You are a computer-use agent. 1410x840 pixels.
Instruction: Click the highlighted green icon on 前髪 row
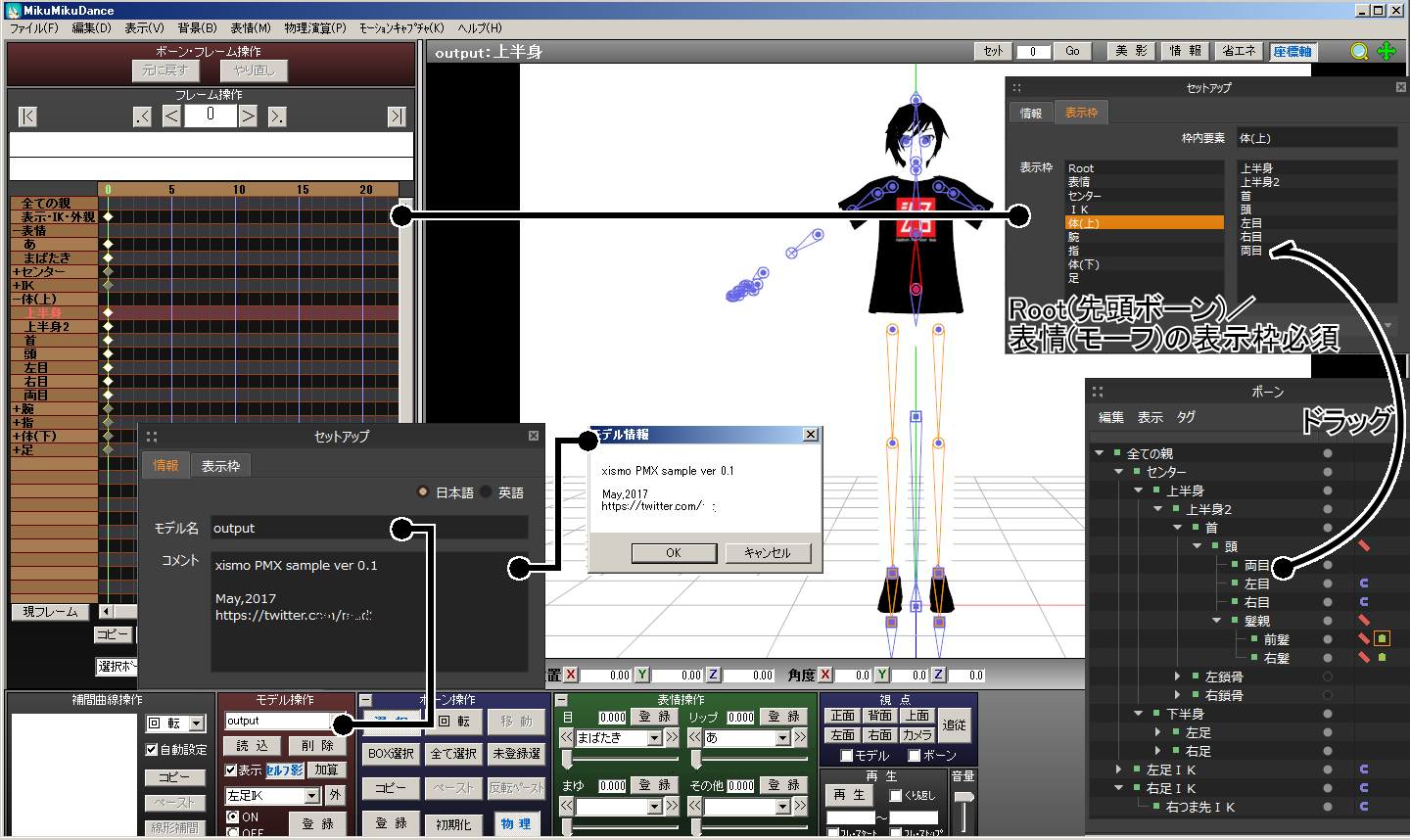(1383, 638)
